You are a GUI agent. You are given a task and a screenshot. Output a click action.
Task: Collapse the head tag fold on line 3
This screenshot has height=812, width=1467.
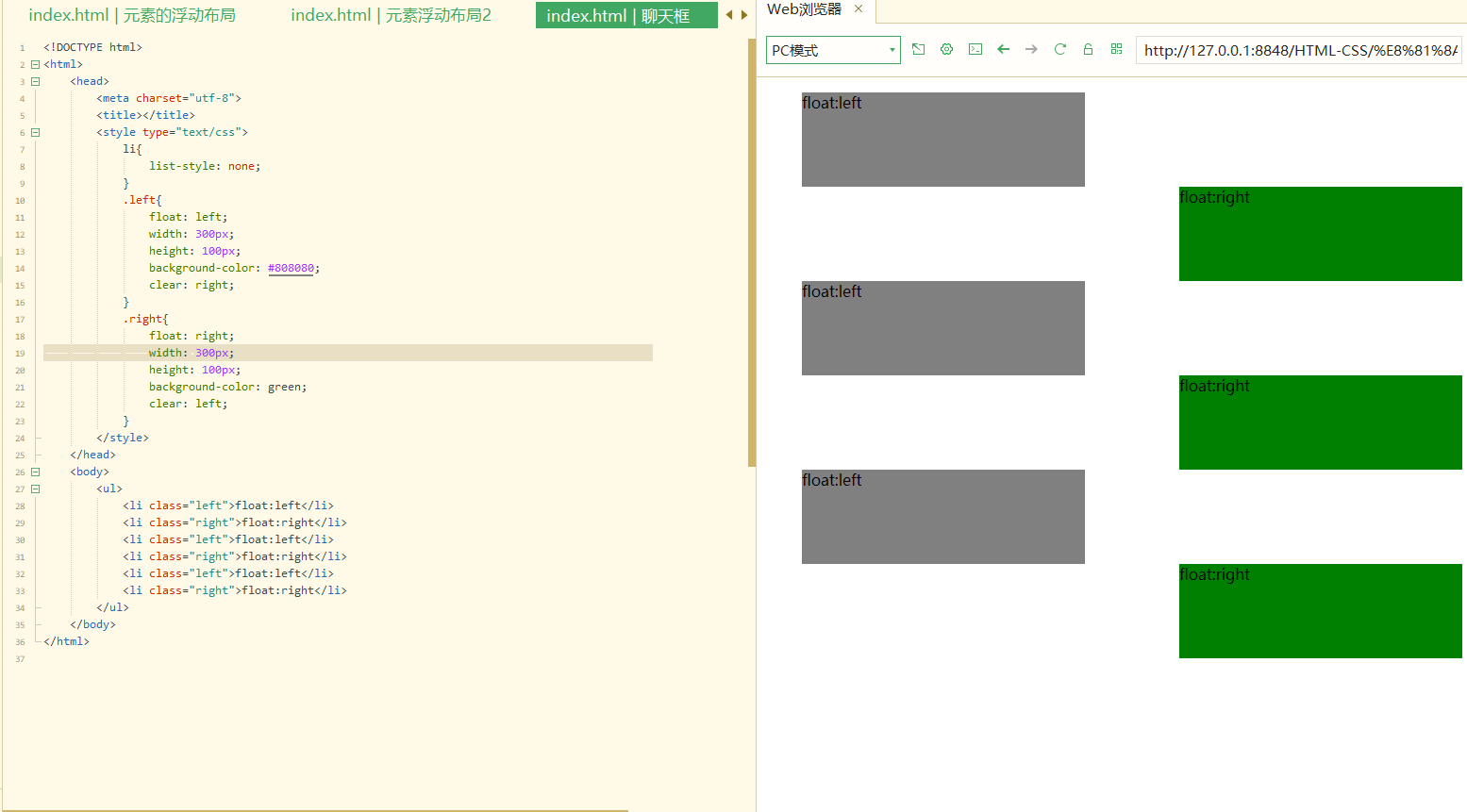click(35, 81)
